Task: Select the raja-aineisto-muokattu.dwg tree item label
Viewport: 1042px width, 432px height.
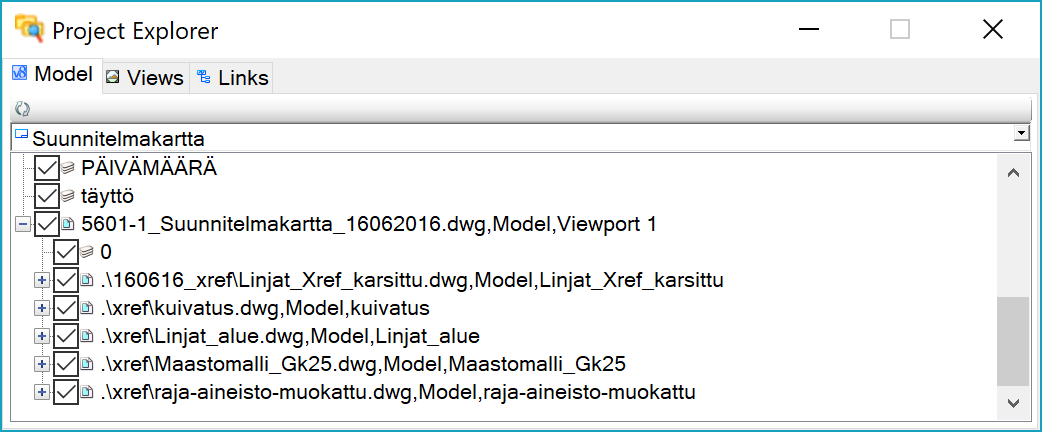Action: (398, 392)
